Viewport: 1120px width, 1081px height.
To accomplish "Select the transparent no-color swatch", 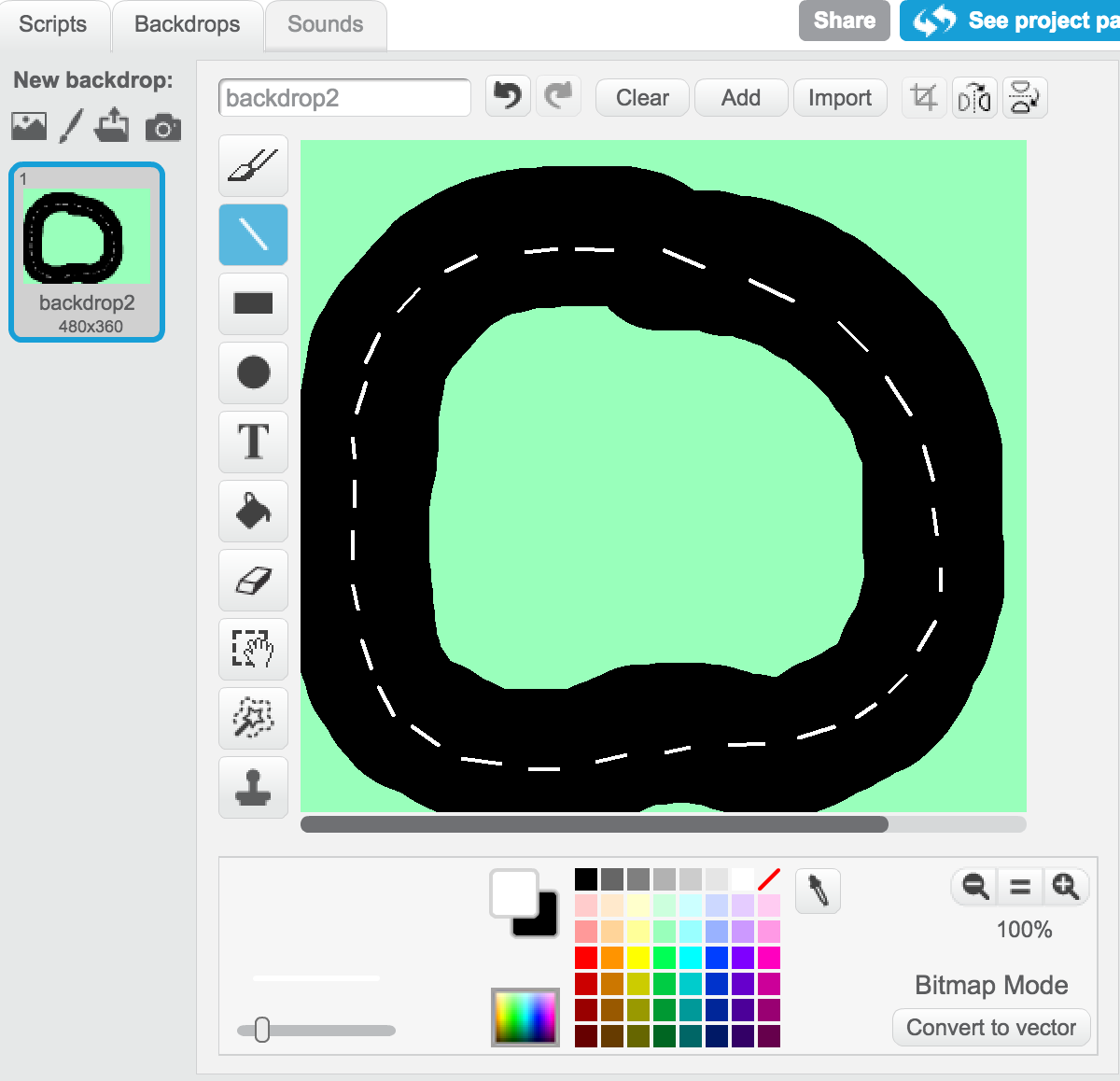I will (769, 879).
